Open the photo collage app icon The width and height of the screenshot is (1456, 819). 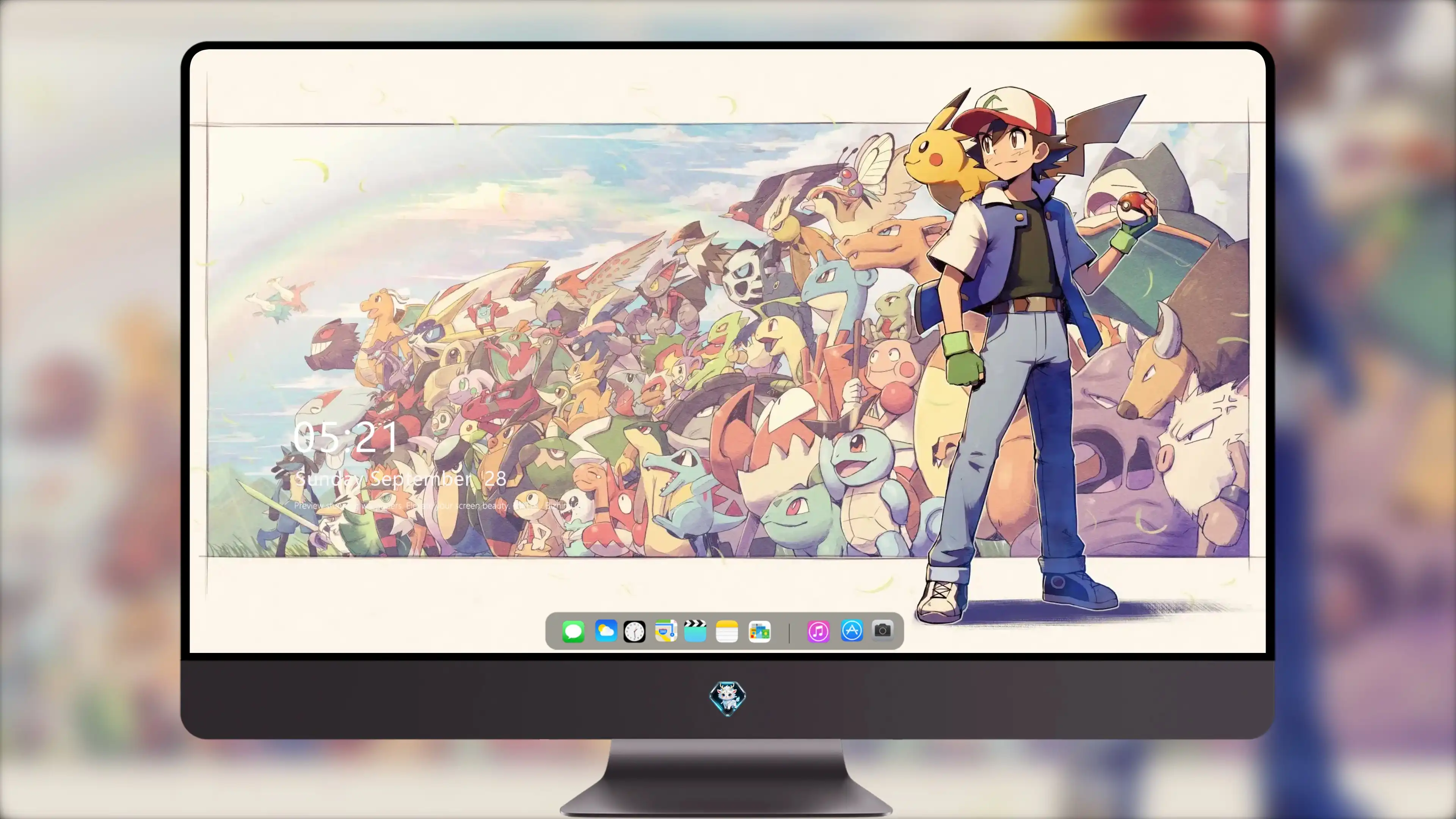pyautogui.click(x=759, y=631)
